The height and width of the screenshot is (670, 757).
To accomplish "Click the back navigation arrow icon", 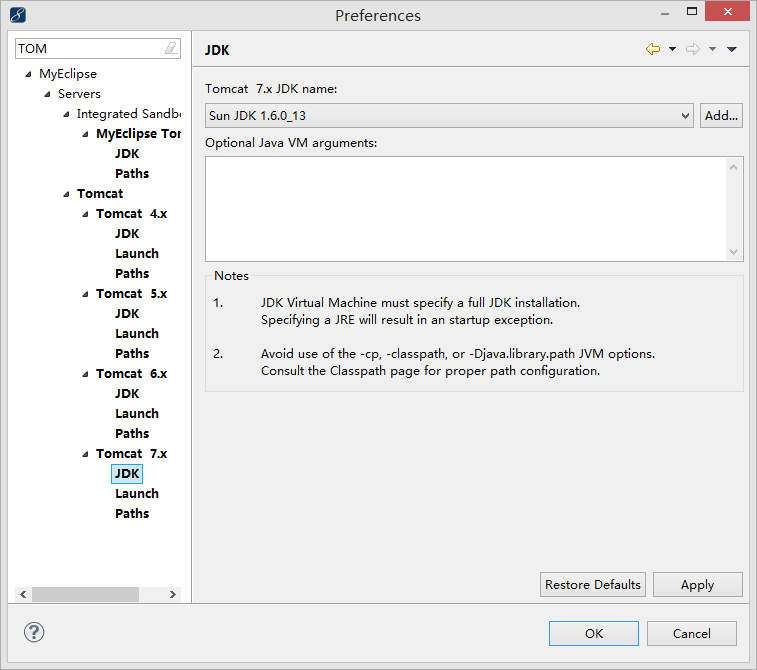I will click(x=653, y=49).
